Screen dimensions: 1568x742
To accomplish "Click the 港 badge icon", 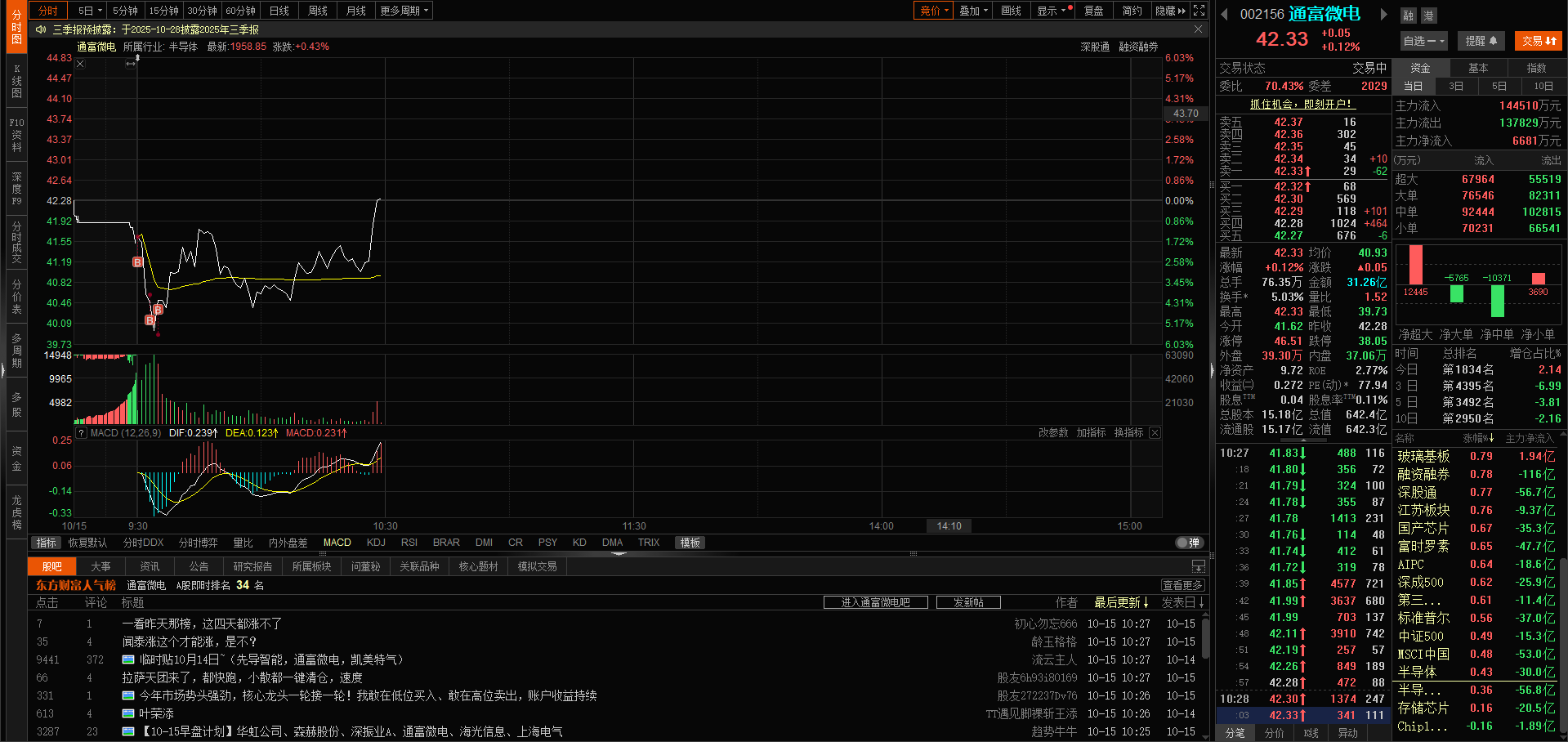I will tap(1428, 16).
